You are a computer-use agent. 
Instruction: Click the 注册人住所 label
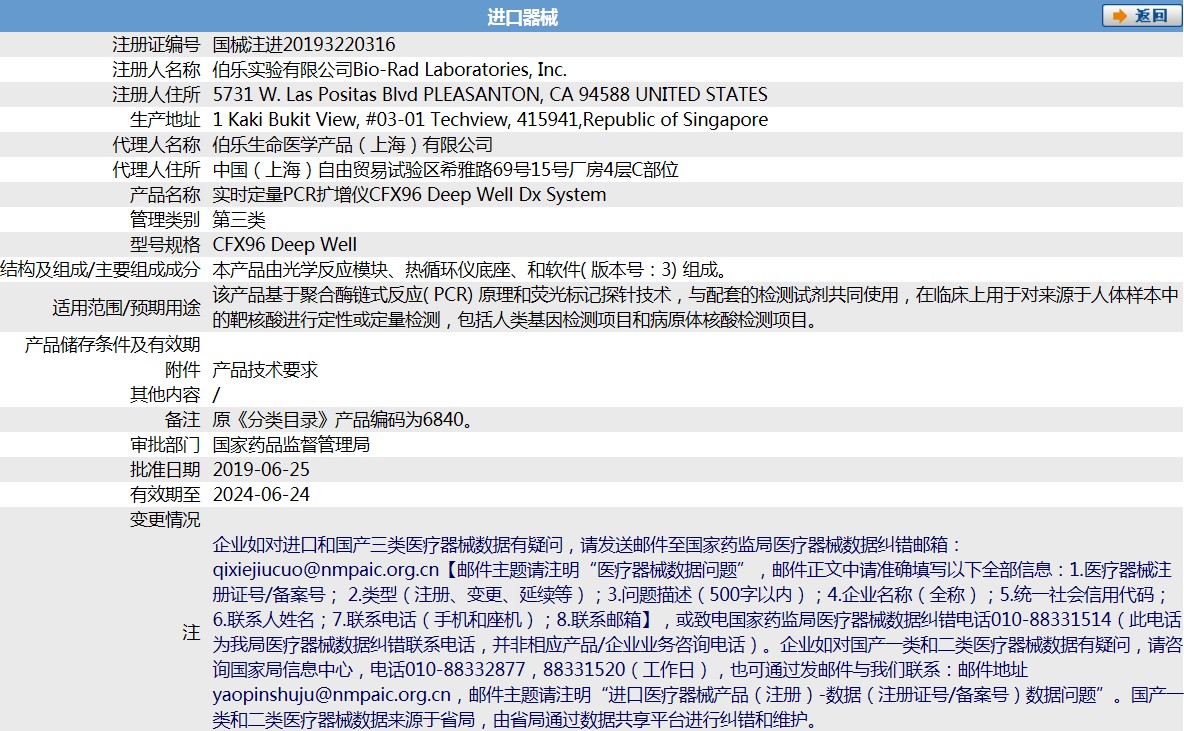coord(156,94)
